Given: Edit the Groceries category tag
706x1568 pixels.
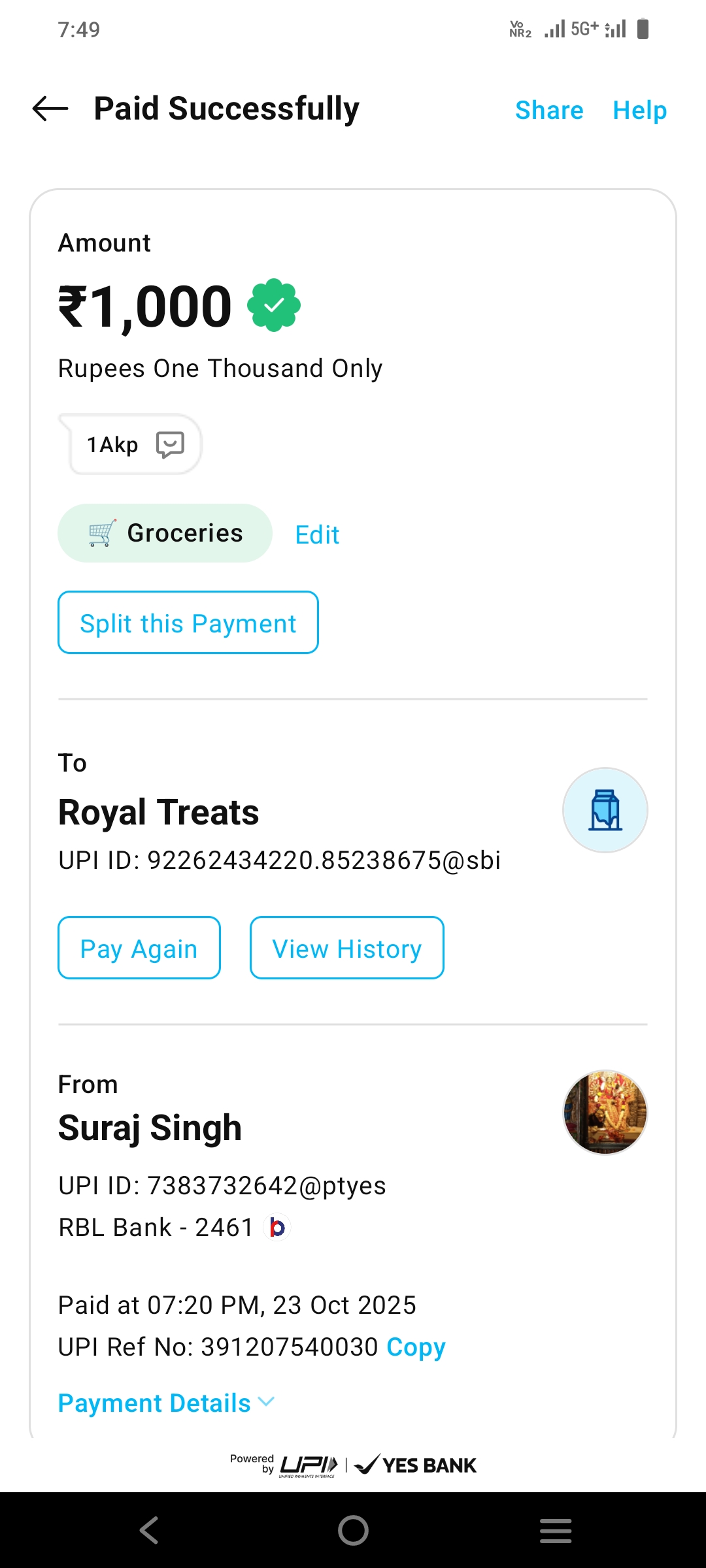Looking at the screenshot, I should pos(317,535).
